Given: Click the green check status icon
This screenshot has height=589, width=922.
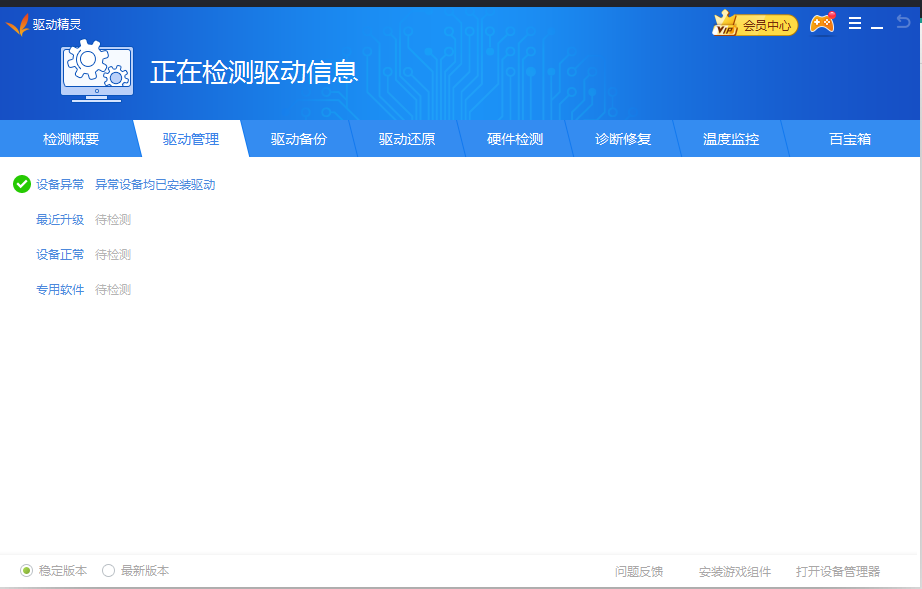Looking at the screenshot, I should tap(22, 184).
